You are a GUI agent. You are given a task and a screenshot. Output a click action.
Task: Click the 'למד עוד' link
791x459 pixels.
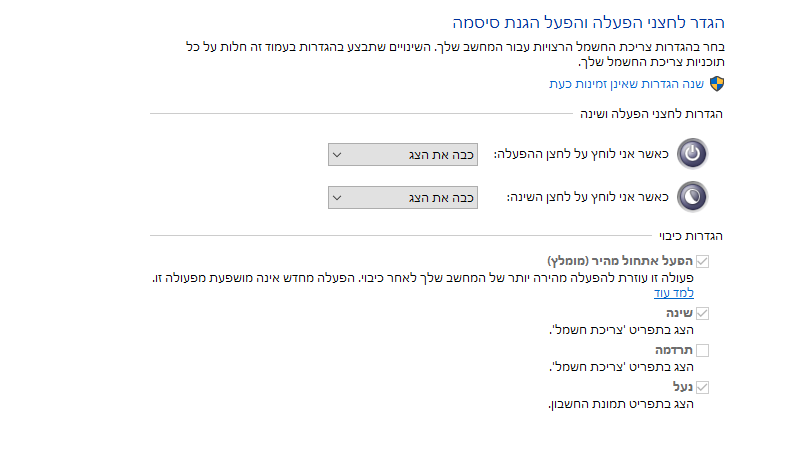coord(674,293)
